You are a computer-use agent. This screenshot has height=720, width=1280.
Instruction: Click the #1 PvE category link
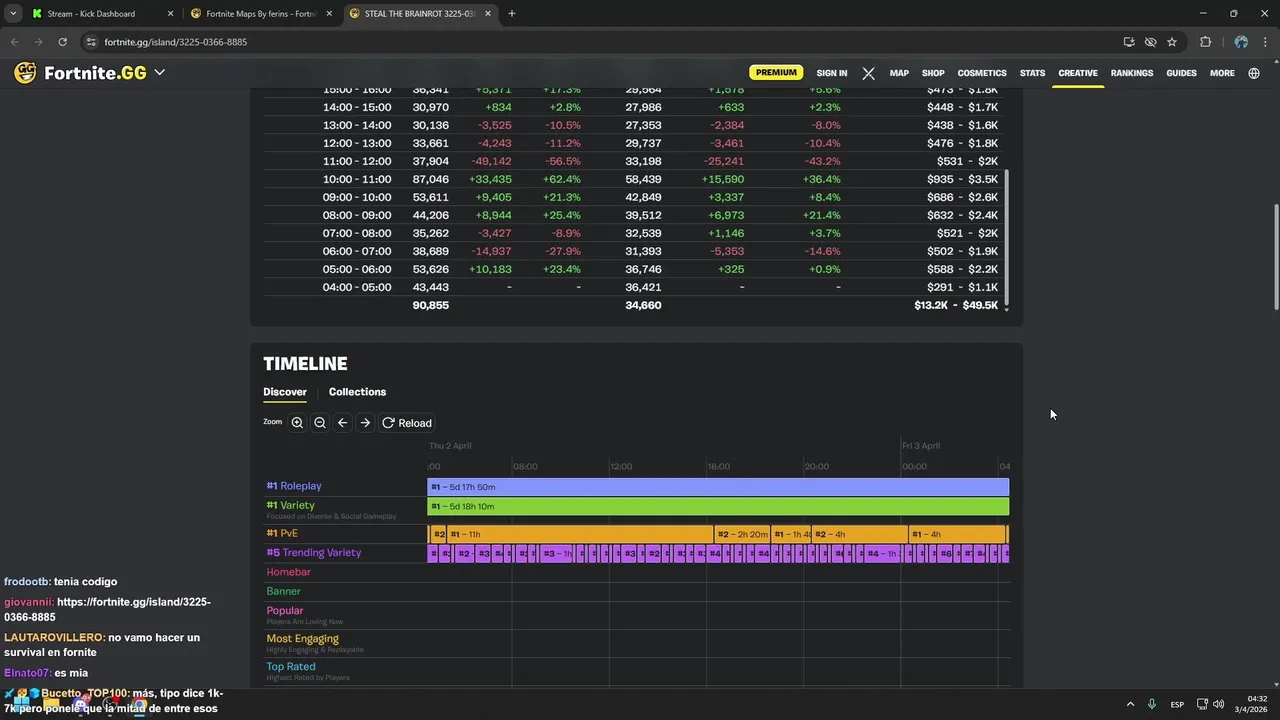282,534
